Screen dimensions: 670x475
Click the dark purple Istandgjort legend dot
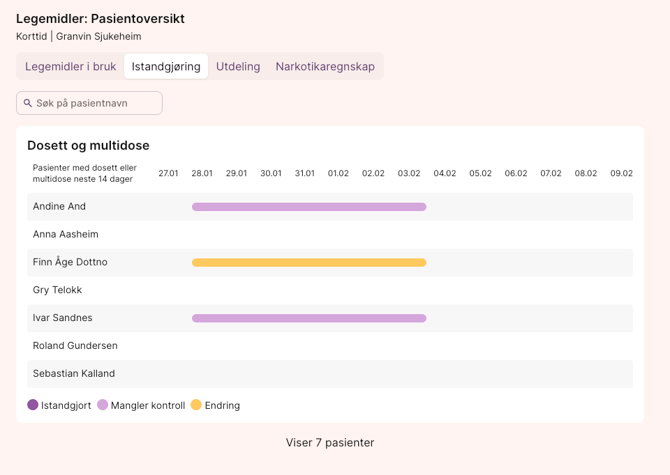point(33,405)
